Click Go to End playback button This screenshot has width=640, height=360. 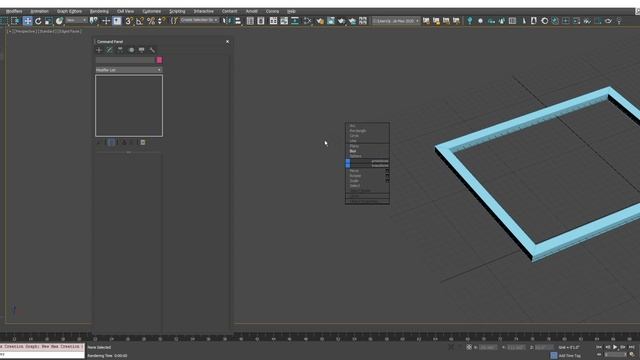coord(632,347)
